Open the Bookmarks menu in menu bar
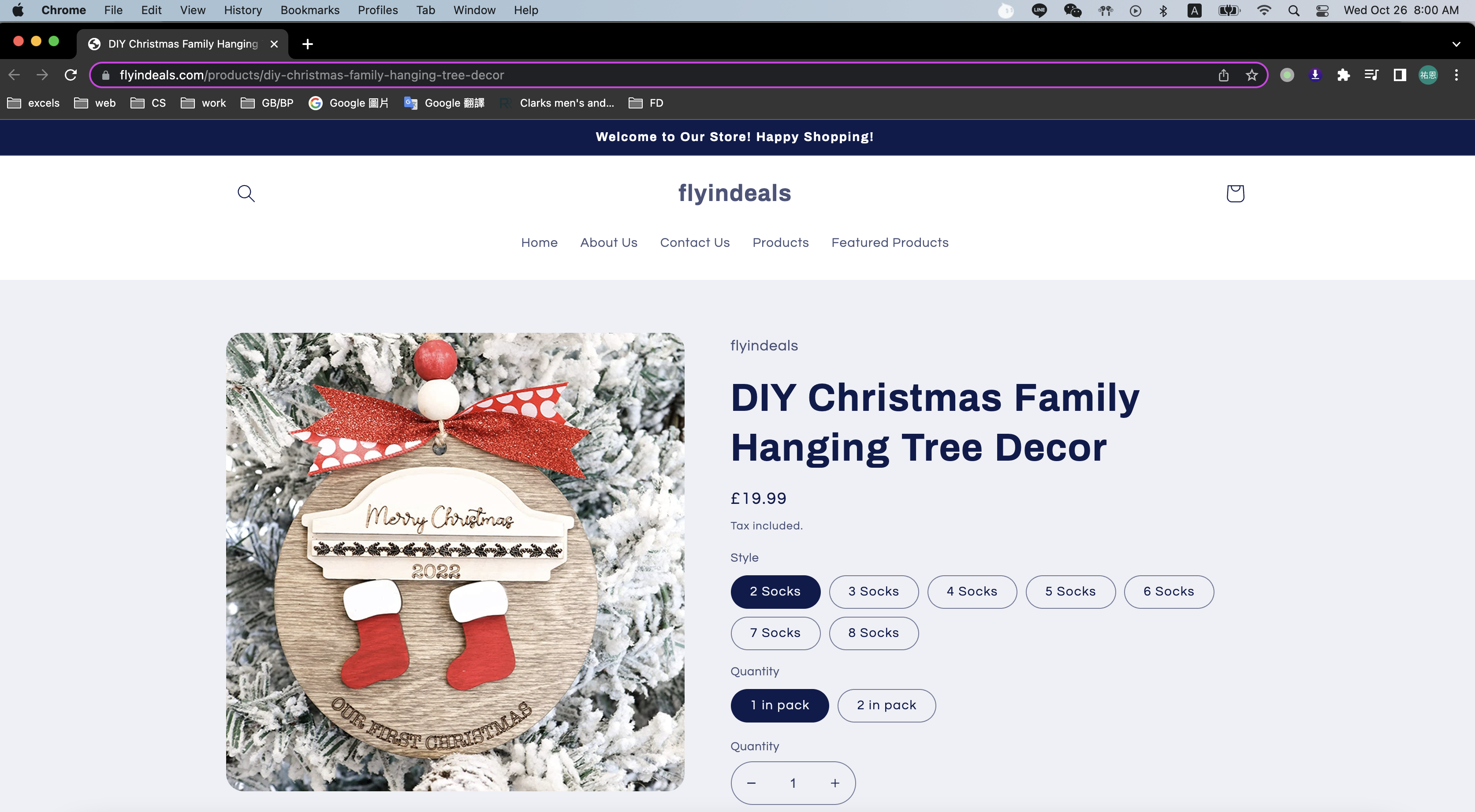 310,10
